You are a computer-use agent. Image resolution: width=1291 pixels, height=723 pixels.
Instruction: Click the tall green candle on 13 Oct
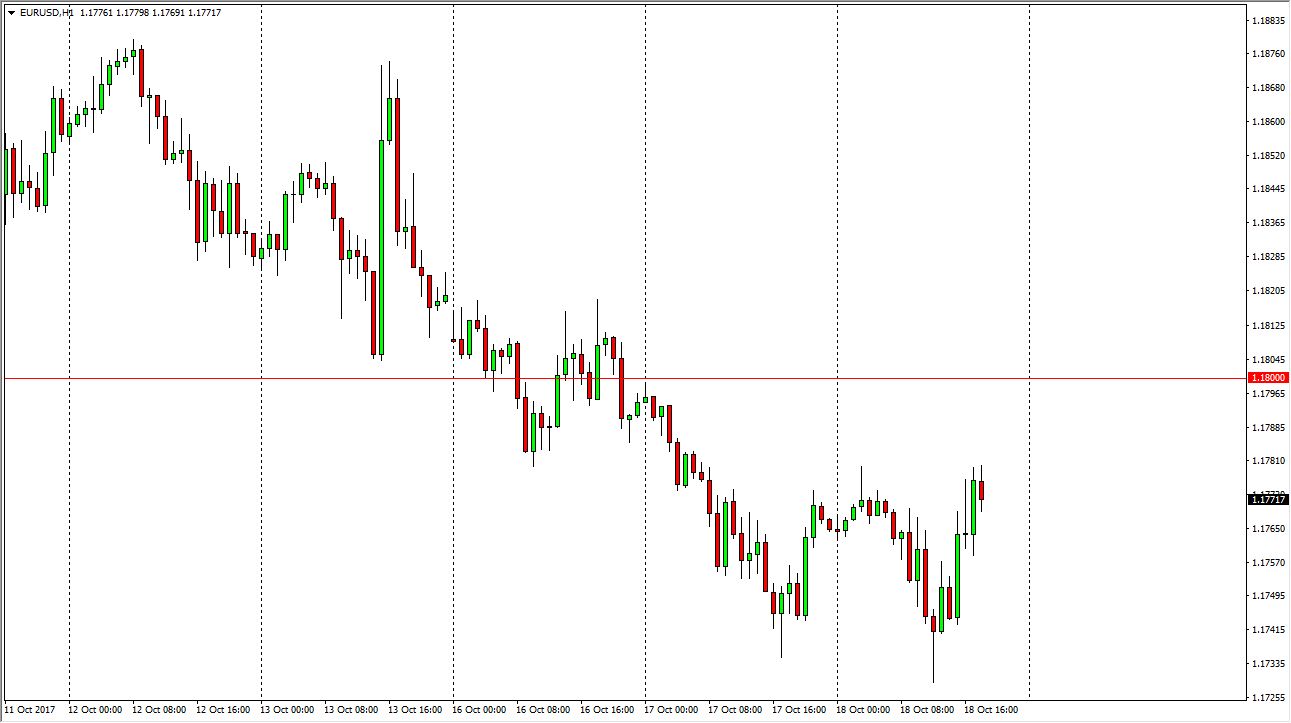(x=381, y=247)
